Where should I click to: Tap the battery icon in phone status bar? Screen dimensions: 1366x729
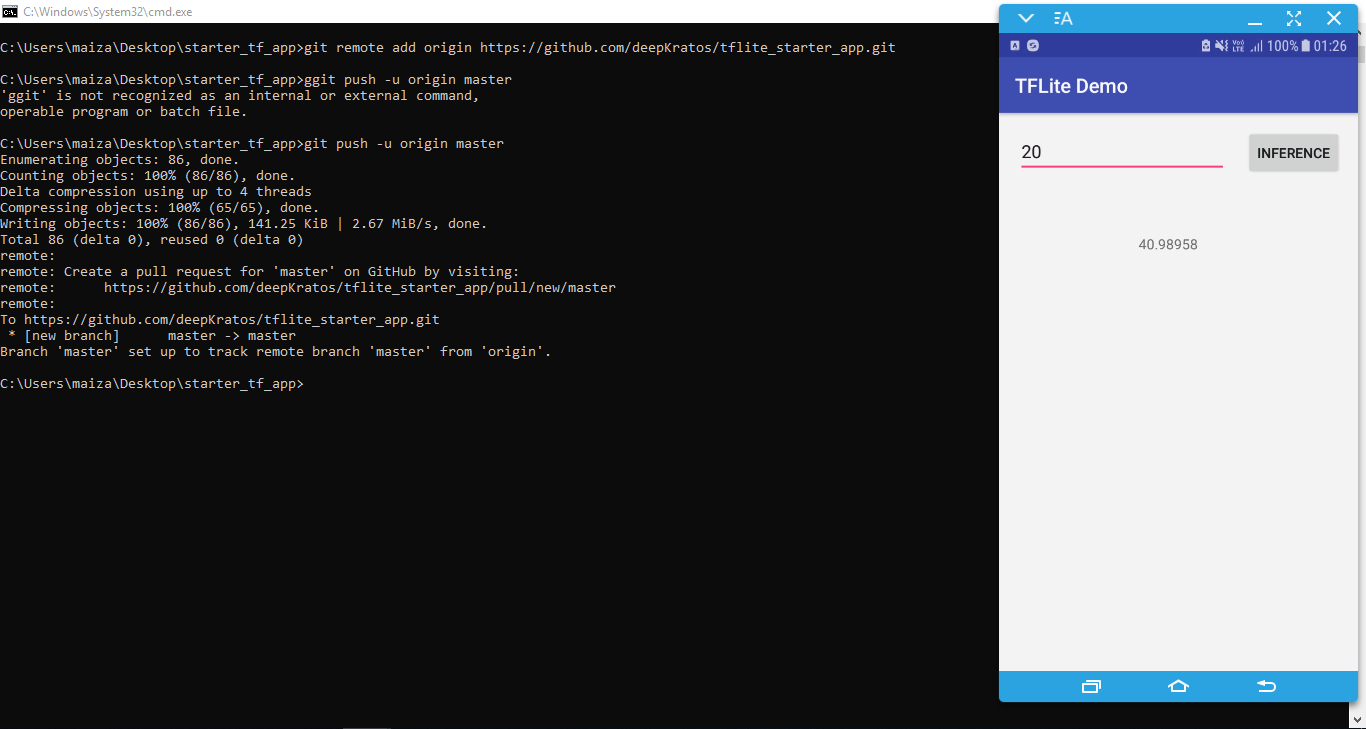point(1304,46)
